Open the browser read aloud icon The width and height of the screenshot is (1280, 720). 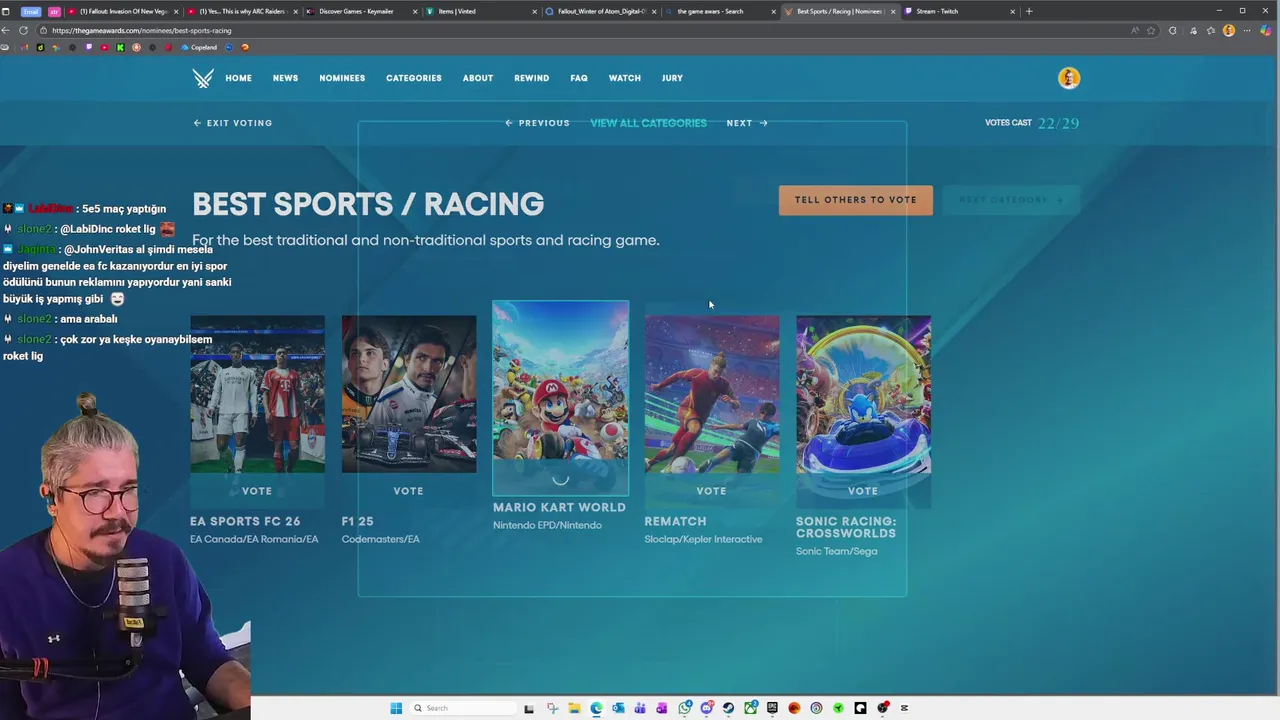[x=1135, y=30]
